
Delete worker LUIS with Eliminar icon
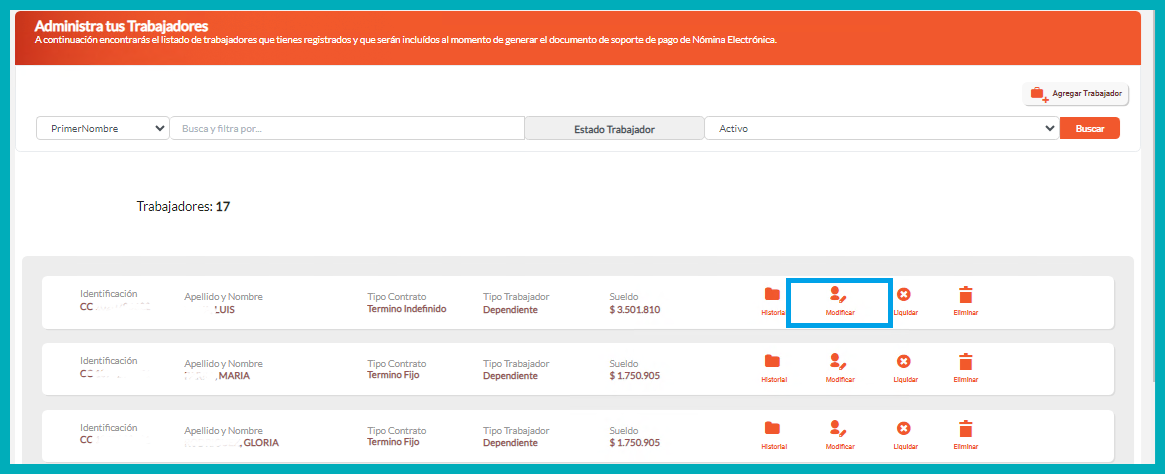(965, 295)
